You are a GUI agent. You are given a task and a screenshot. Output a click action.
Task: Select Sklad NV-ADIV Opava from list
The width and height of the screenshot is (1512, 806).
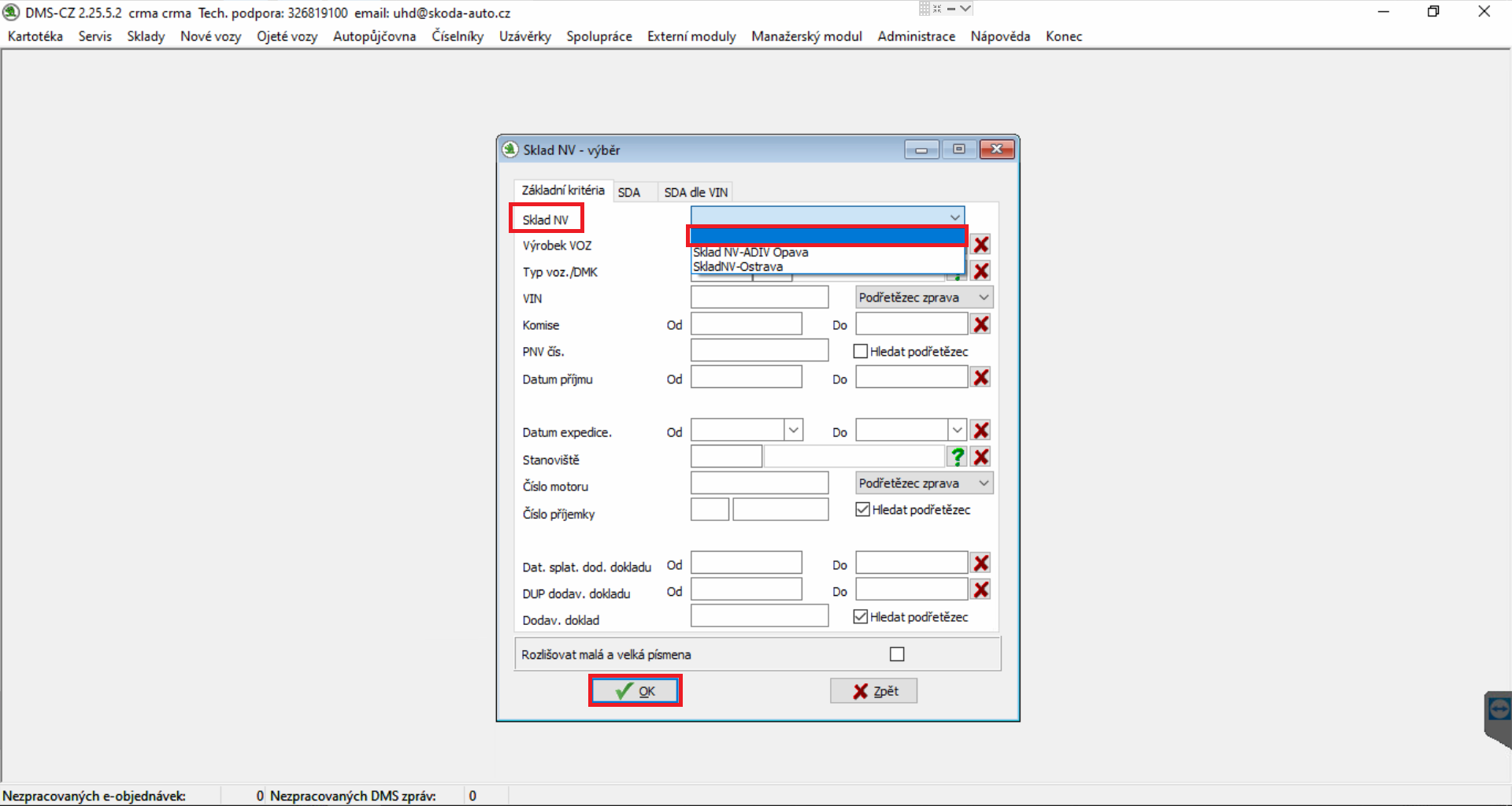750,253
